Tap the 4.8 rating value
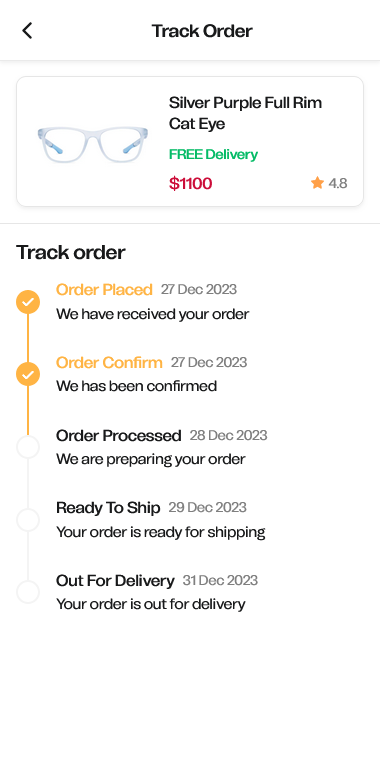This screenshot has height=780, width=380. [x=338, y=184]
